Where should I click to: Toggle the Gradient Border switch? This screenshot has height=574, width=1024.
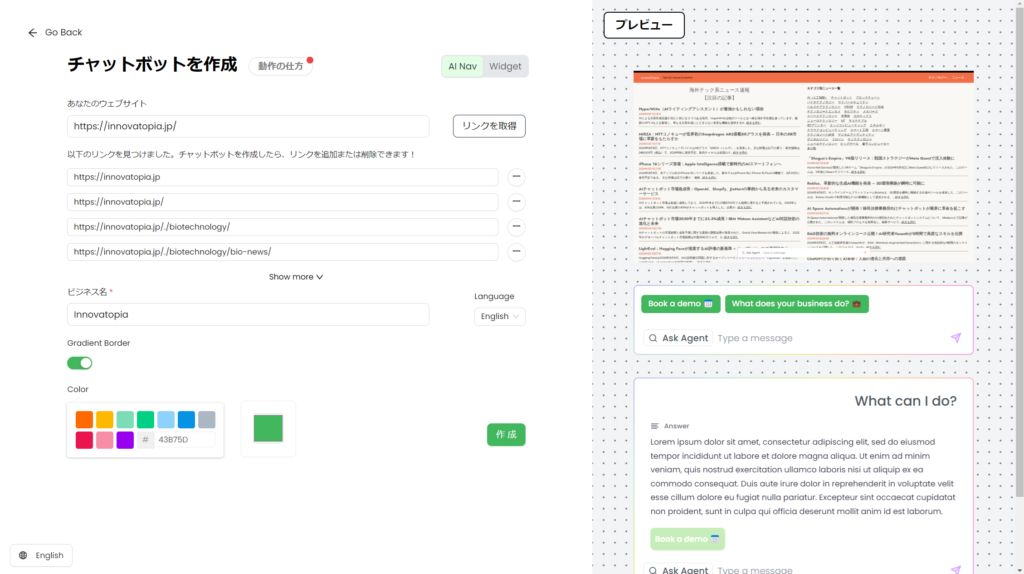pyautogui.click(x=80, y=363)
